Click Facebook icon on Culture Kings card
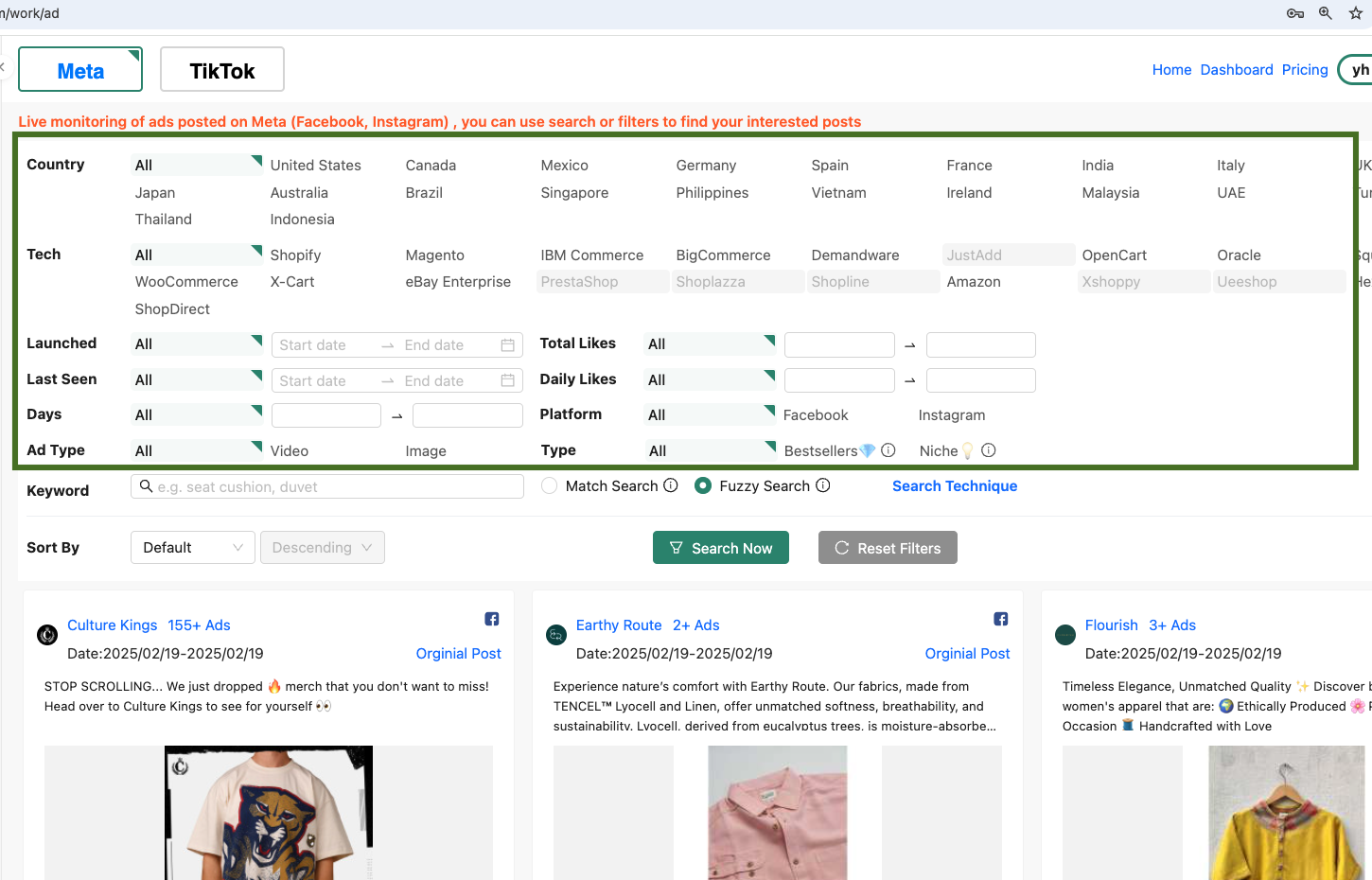The image size is (1372, 880). pos(492,619)
